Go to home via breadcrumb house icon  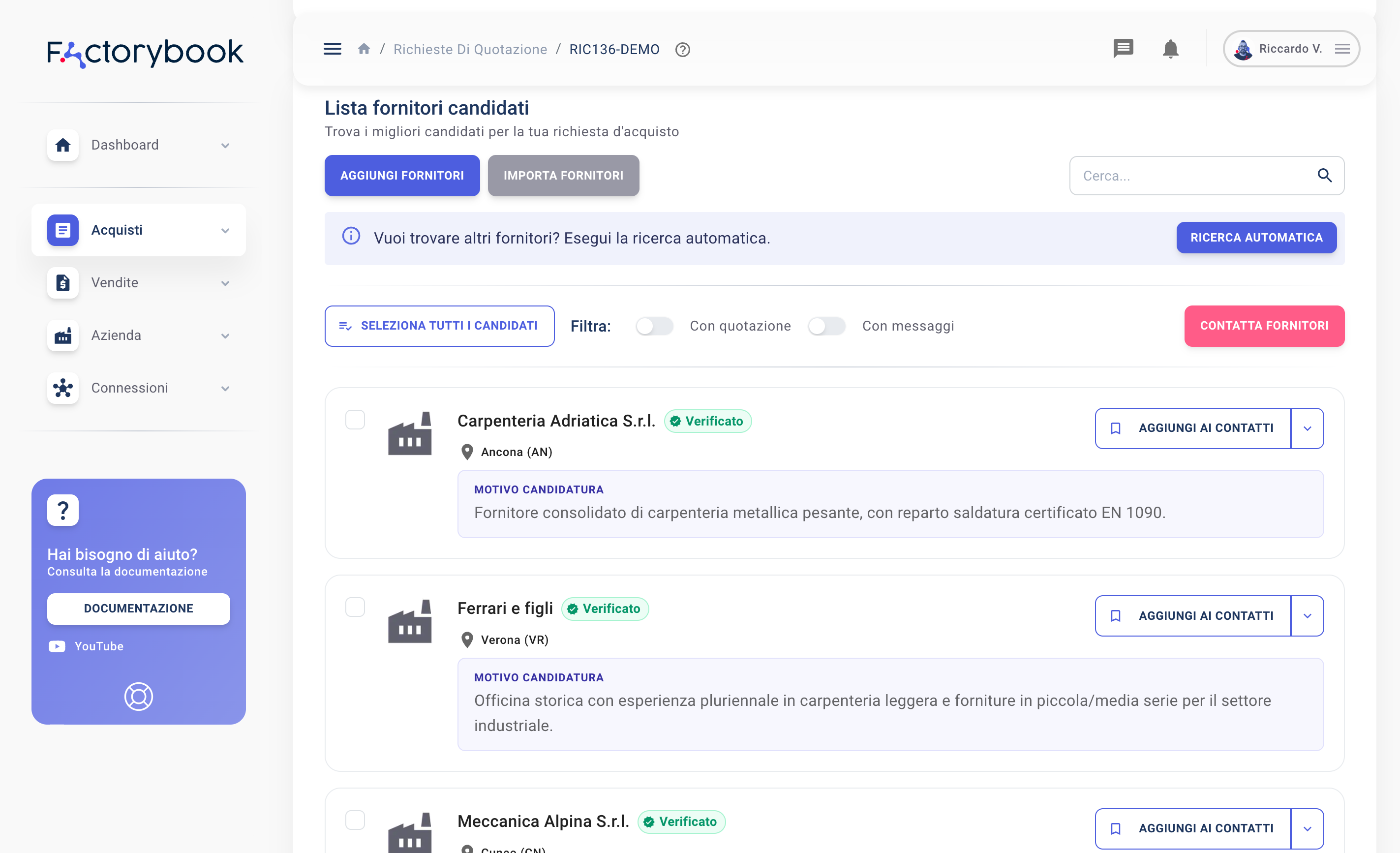[364, 49]
